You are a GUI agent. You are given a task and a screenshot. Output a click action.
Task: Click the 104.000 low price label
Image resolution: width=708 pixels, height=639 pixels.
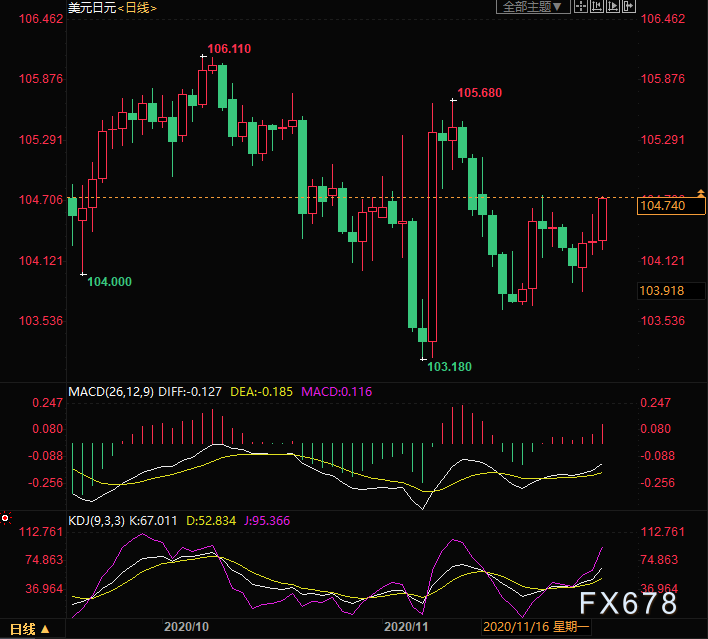[109, 282]
